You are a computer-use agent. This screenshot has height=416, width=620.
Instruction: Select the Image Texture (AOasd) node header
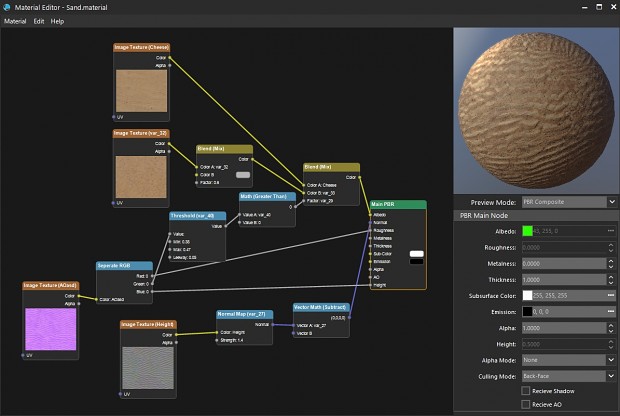click(51, 286)
